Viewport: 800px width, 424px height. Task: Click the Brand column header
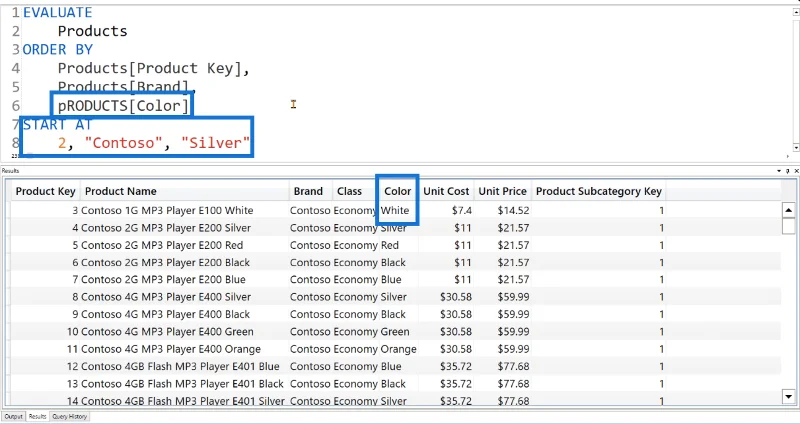pos(311,191)
